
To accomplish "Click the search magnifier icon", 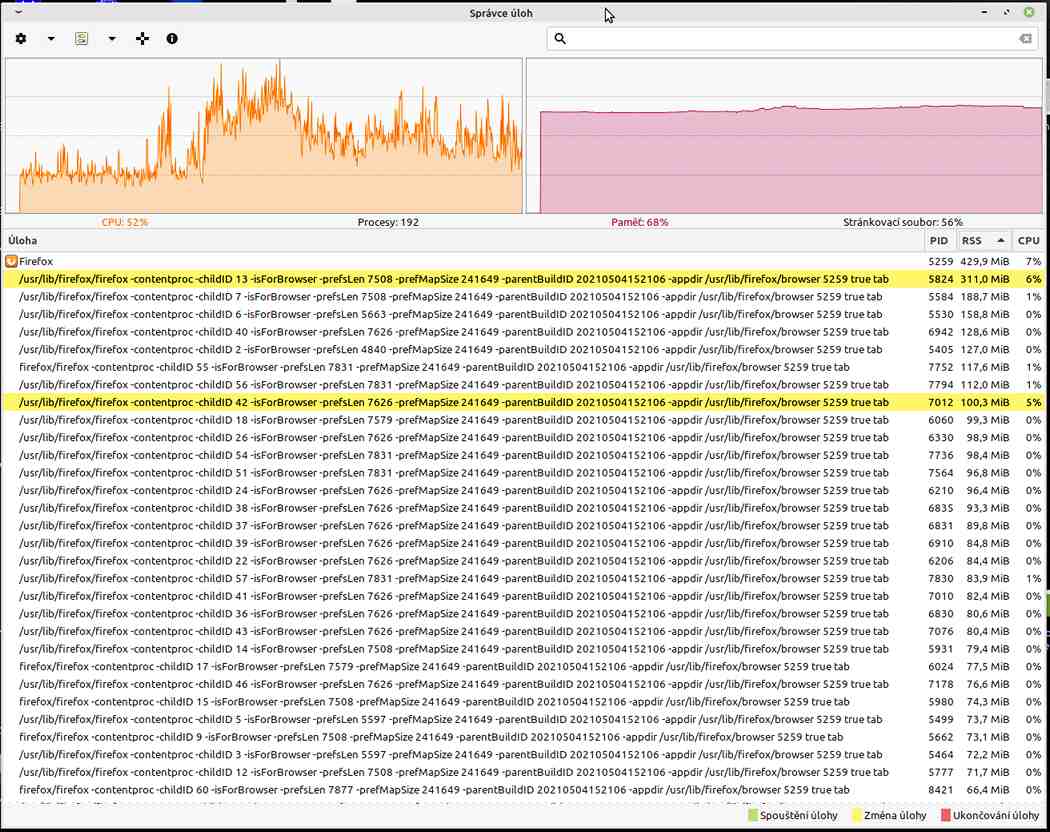I will (560, 38).
